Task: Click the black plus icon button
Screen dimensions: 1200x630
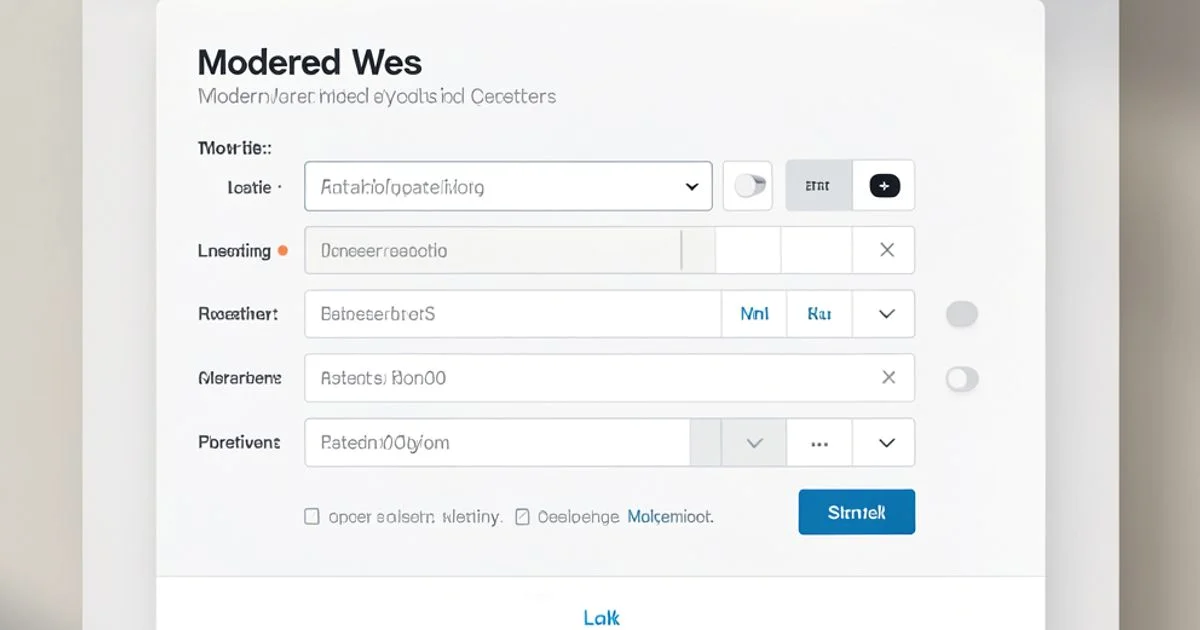Action: [884, 186]
